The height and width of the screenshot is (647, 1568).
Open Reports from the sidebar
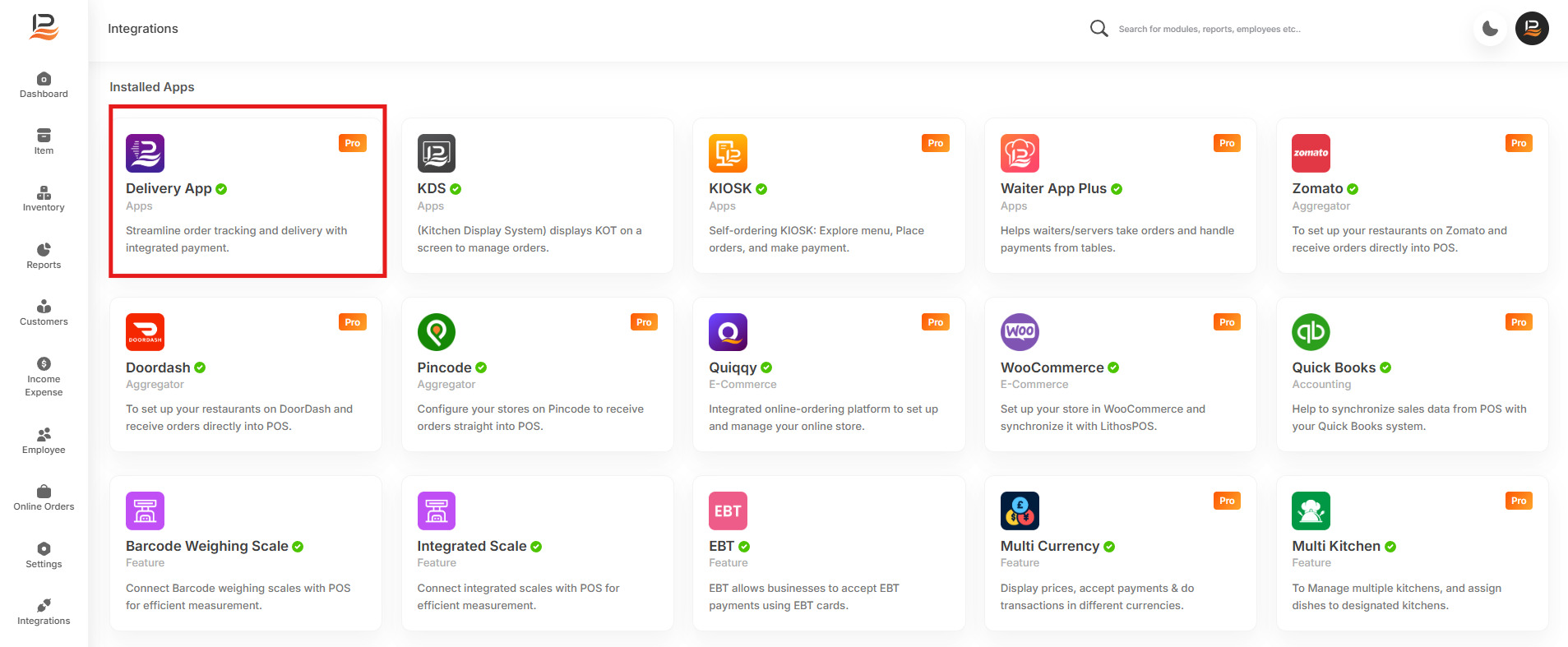pos(44,256)
